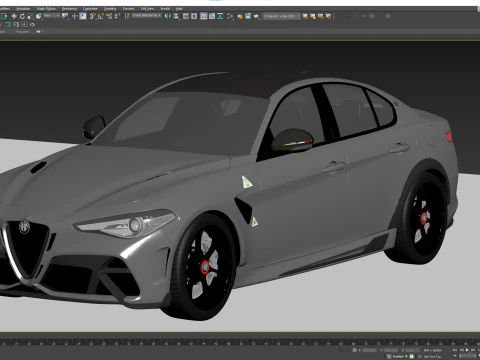Click the Create Active Project folder icon
480x360 pixels.
tap(305, 16)
